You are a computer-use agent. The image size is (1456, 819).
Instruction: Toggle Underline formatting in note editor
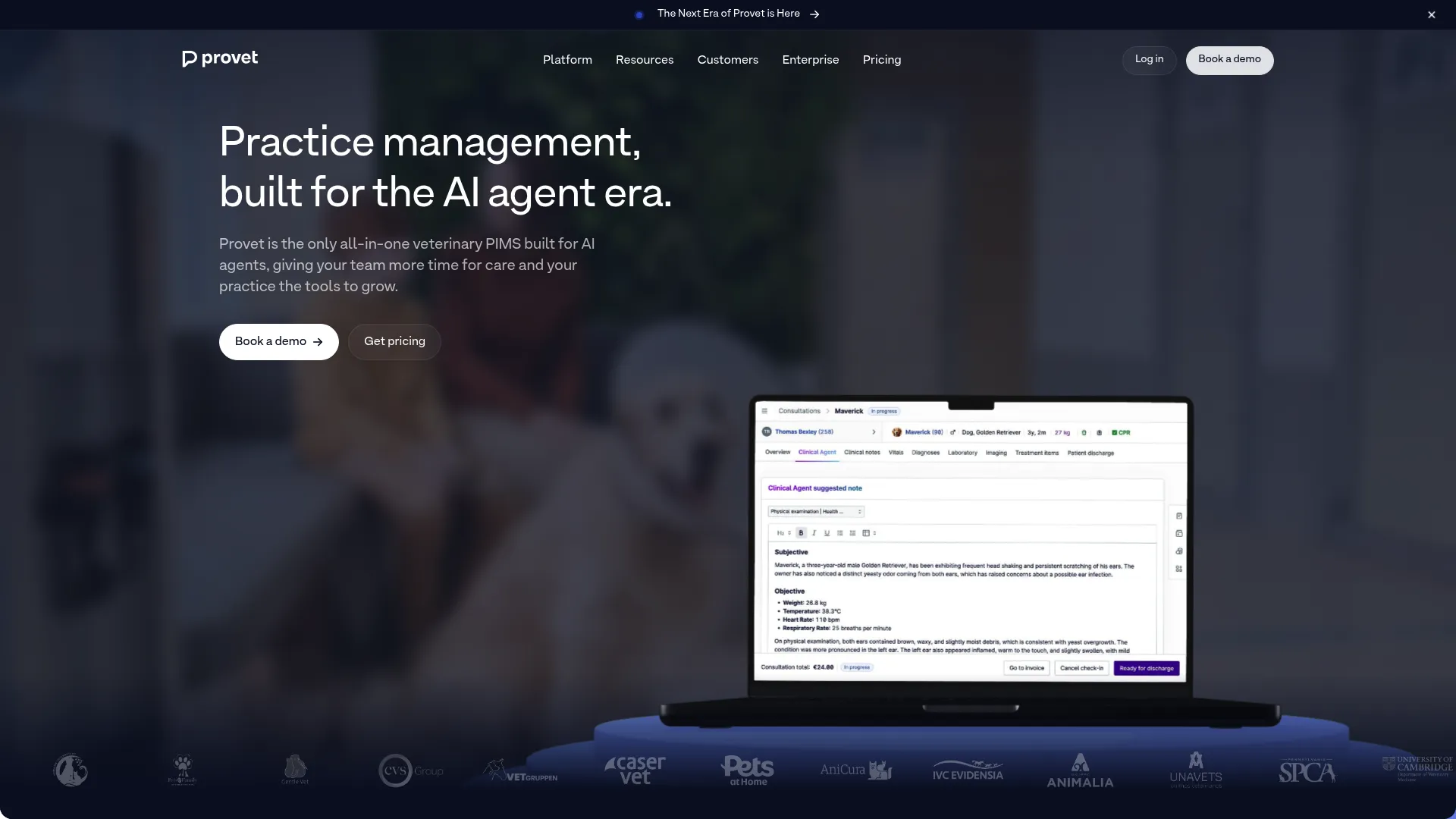point(827,533)
